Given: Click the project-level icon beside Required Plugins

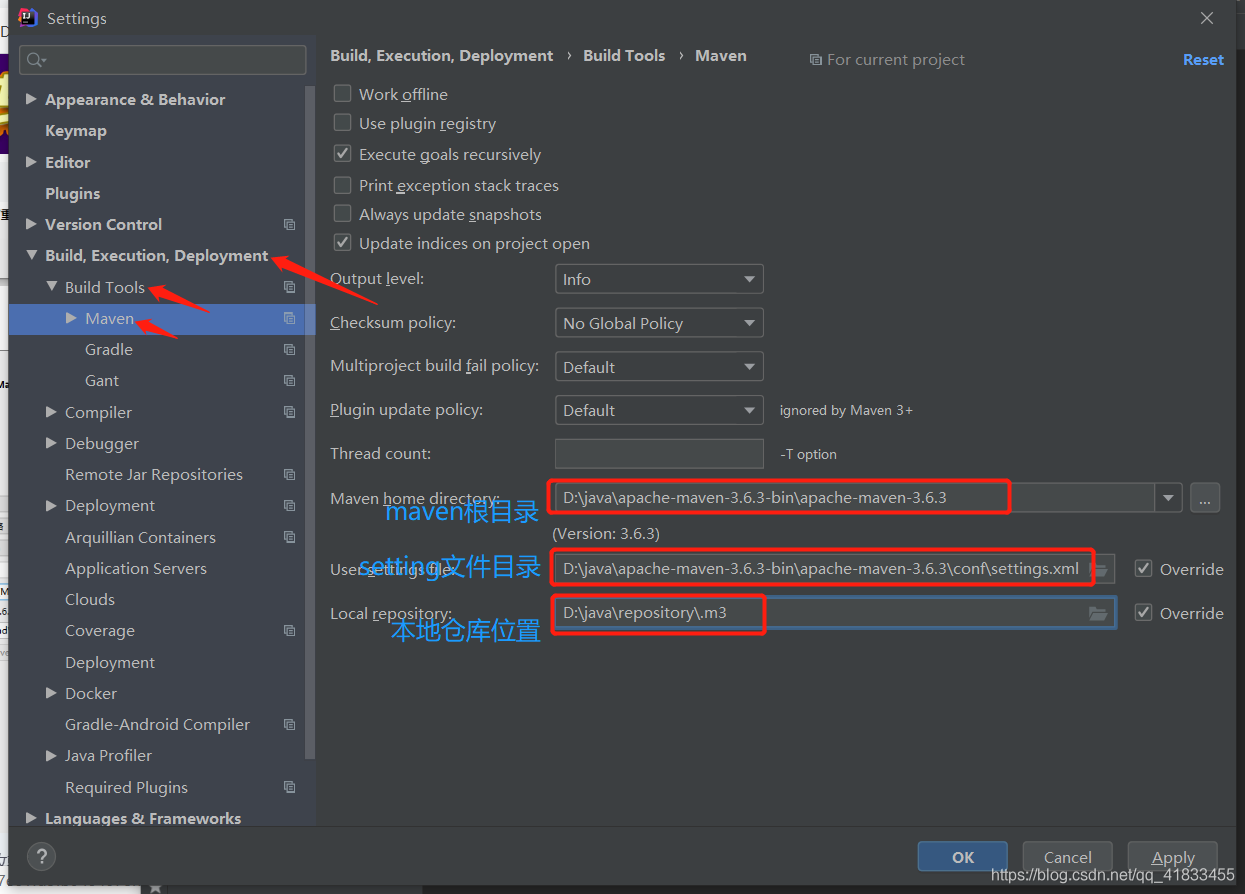Looking at the screenshot, I should tap(289, 787).
